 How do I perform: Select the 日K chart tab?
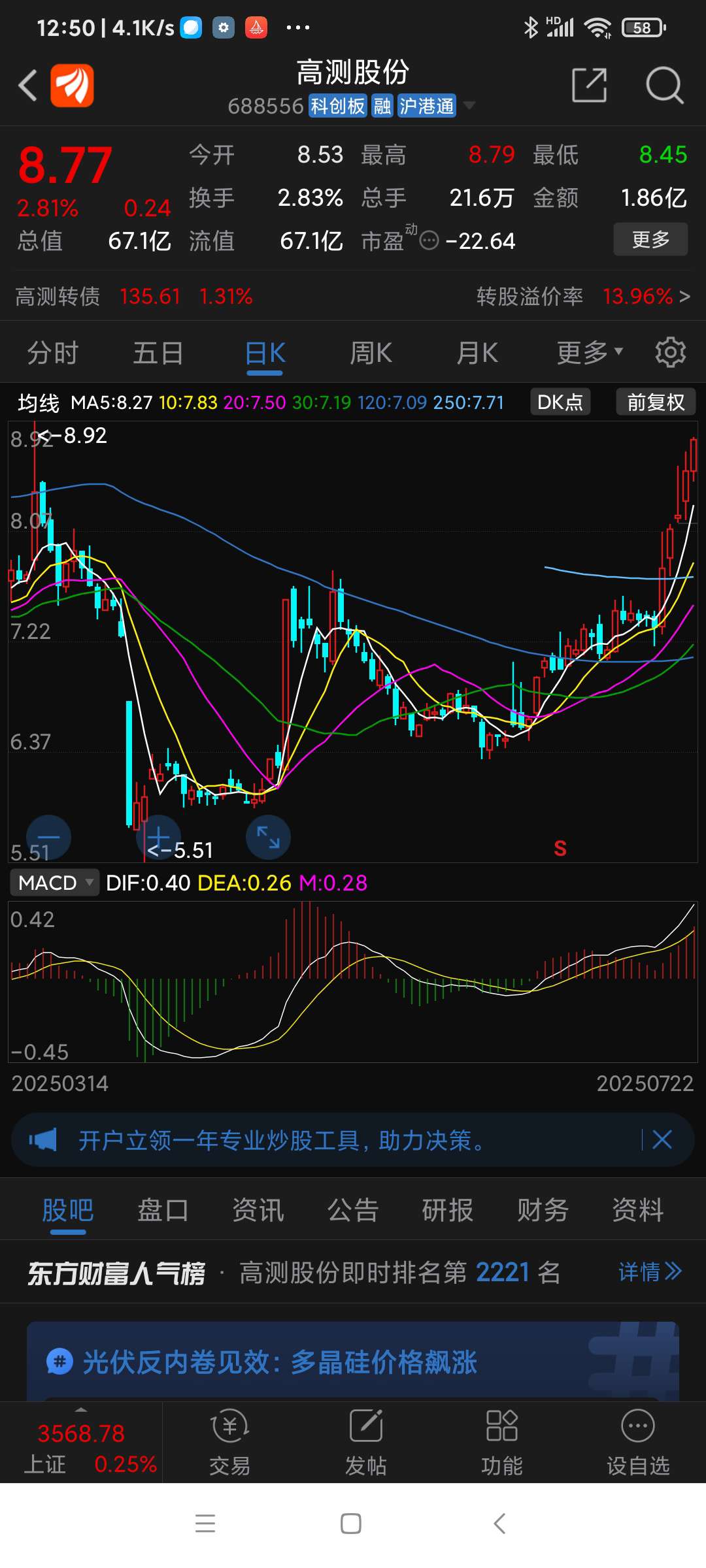pyautogui.click(x=265, y=353)
